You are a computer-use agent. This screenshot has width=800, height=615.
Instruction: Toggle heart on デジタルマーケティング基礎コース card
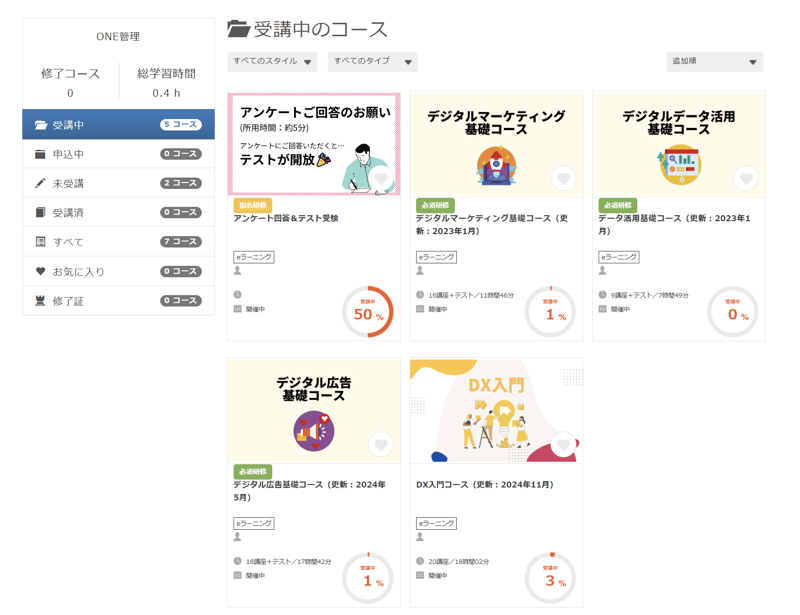(563, 179)
